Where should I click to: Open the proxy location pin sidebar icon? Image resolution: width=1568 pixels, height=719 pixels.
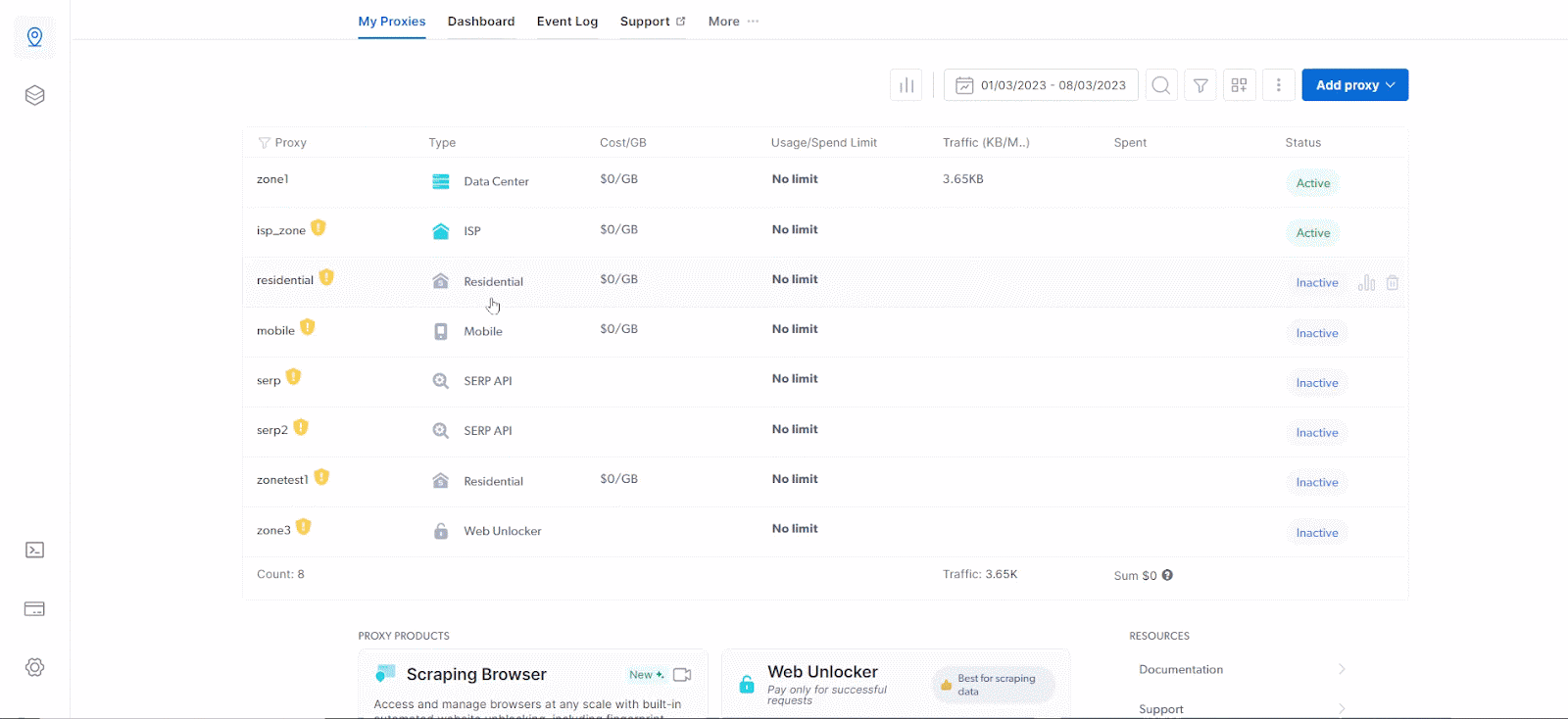tap(35, 37)
